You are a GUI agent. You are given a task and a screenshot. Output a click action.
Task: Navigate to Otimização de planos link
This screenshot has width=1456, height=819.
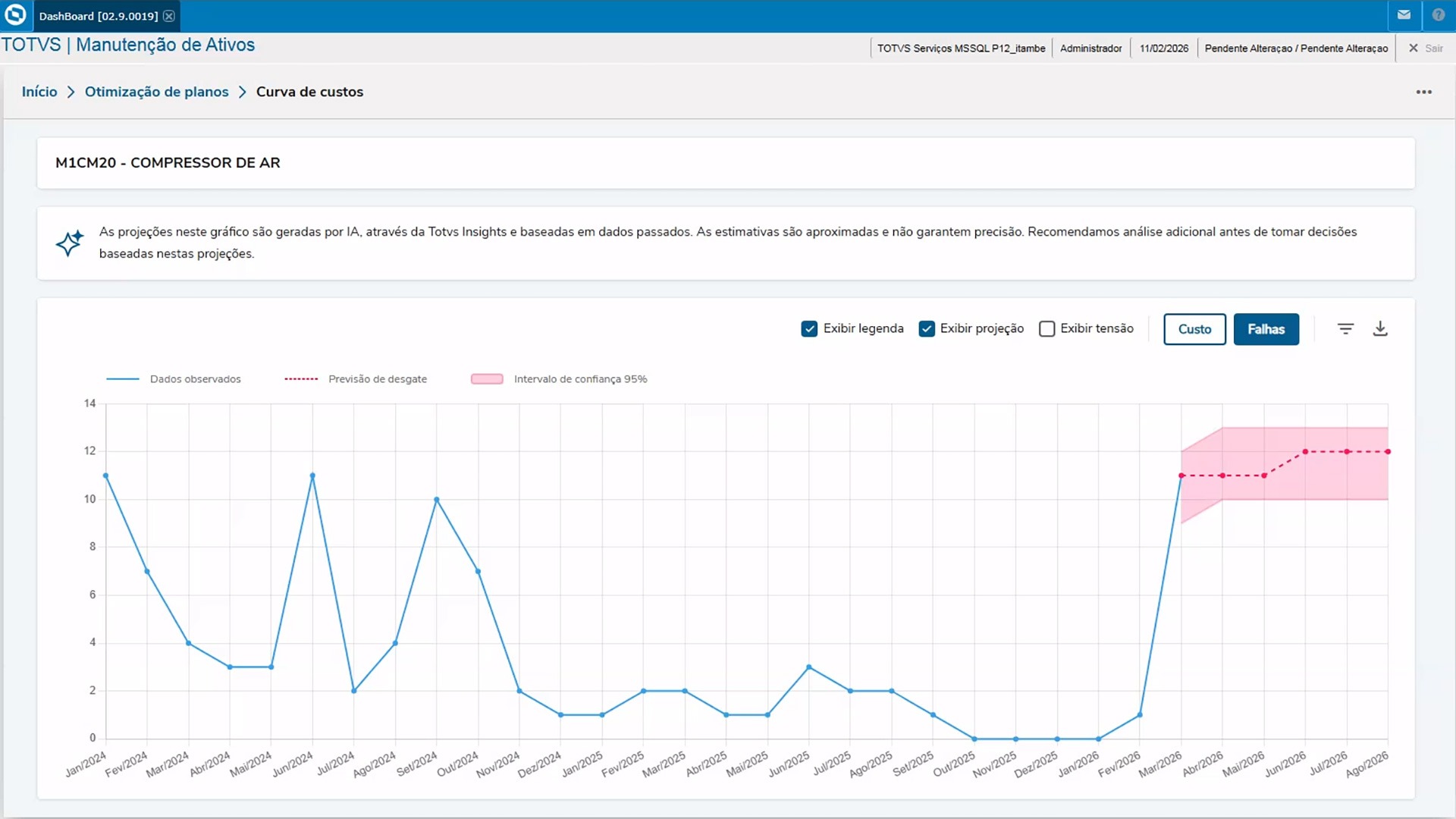(156, 92)
